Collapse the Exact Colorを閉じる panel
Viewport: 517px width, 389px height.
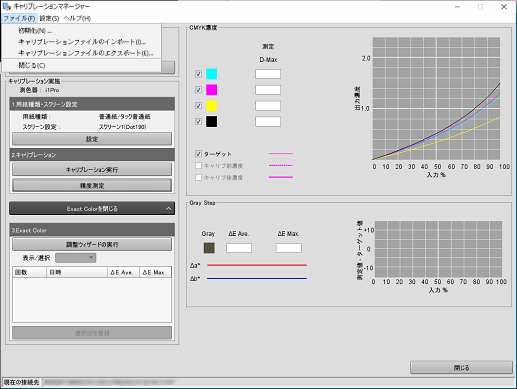coord(92,209)
